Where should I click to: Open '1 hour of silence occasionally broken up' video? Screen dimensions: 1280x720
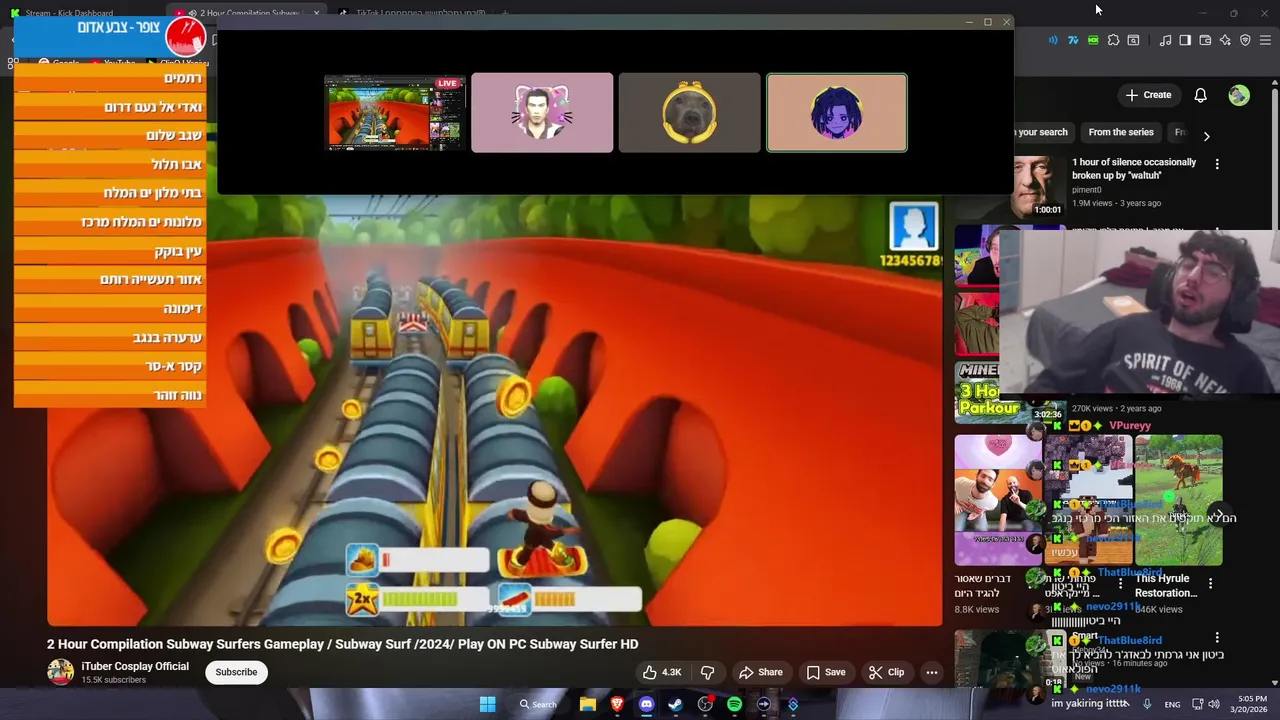click(x=1134, y=168)
